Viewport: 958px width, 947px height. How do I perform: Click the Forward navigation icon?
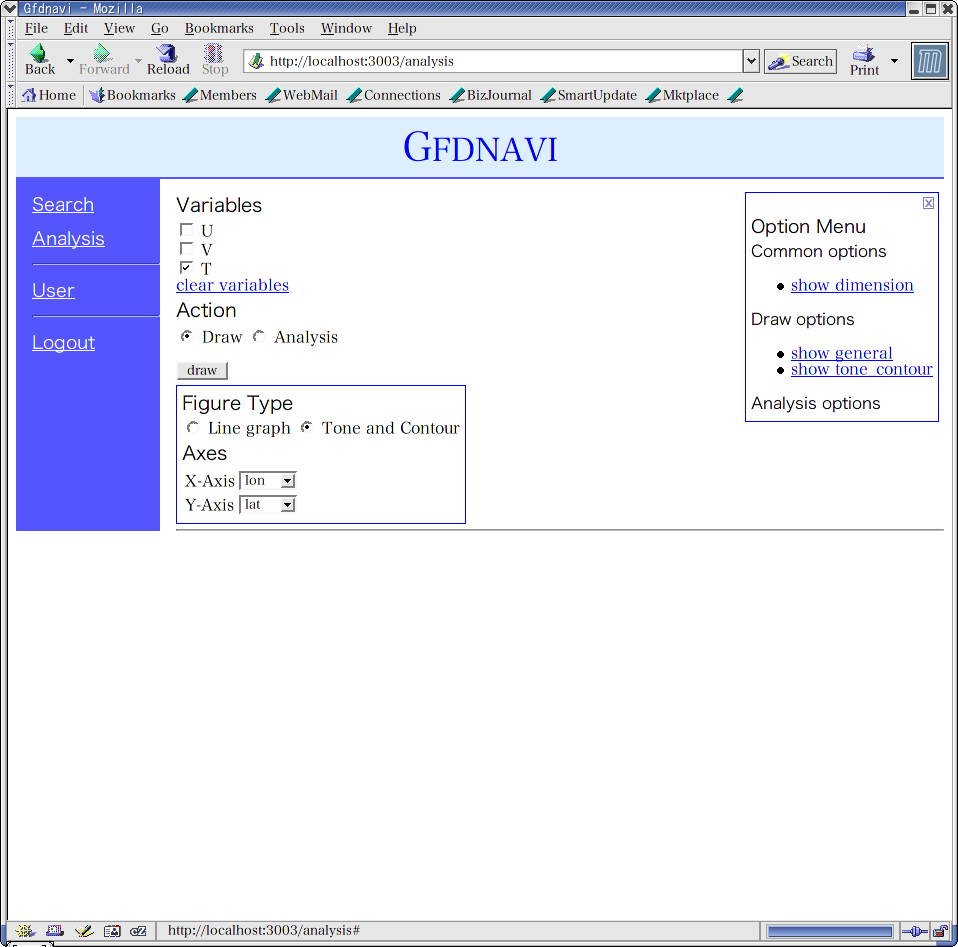click(103, 59)
